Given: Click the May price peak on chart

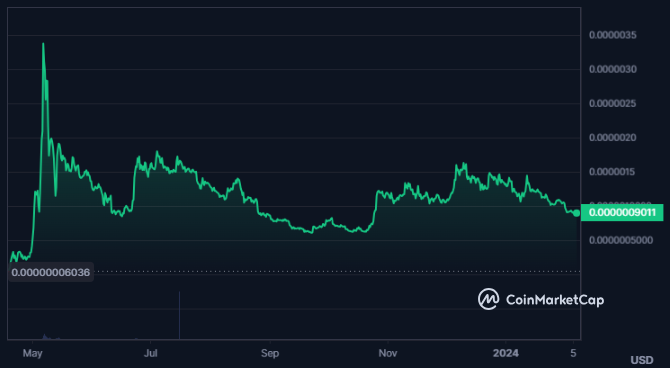Looking at the screenshot, I should (x=43, y=43).
